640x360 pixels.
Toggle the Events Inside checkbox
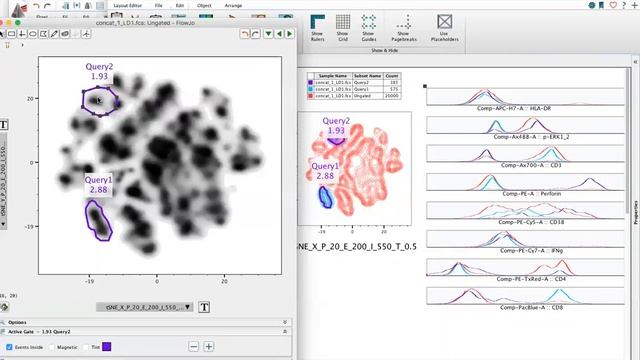(9, 347)
